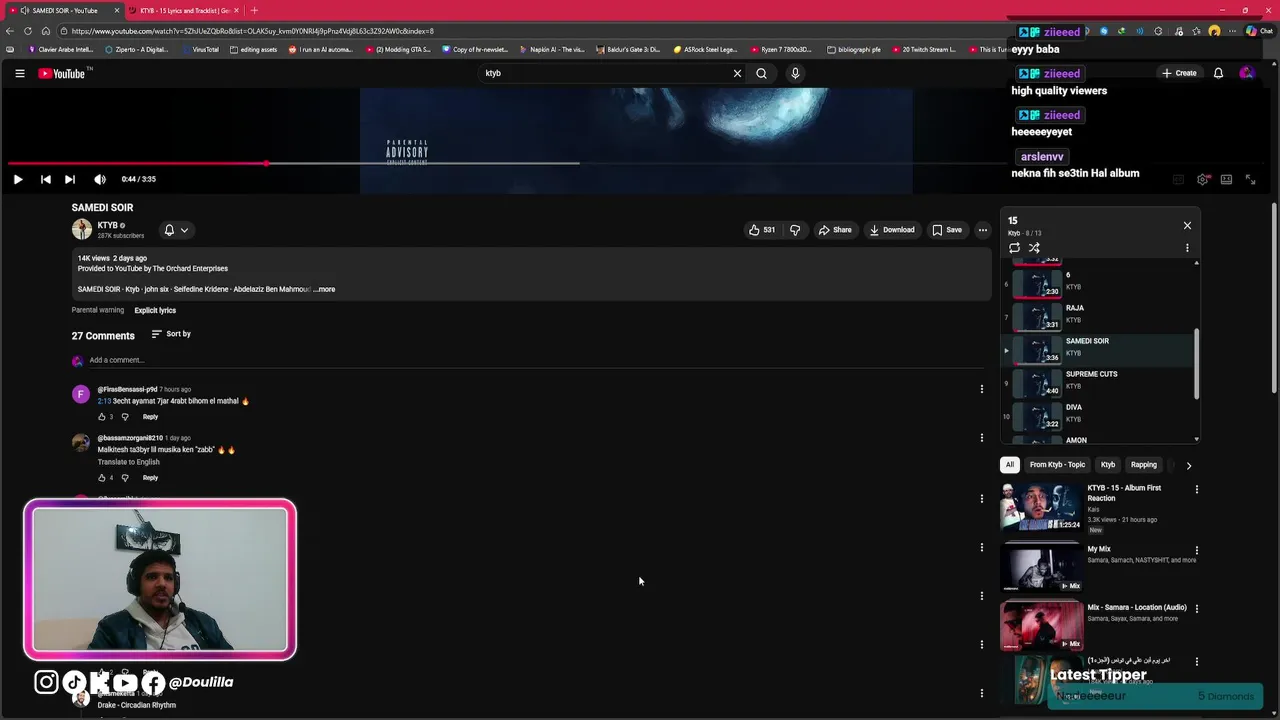Show more filter chips with arrow
This screenshot has width=1280, height=720.
pos(1188,465)
